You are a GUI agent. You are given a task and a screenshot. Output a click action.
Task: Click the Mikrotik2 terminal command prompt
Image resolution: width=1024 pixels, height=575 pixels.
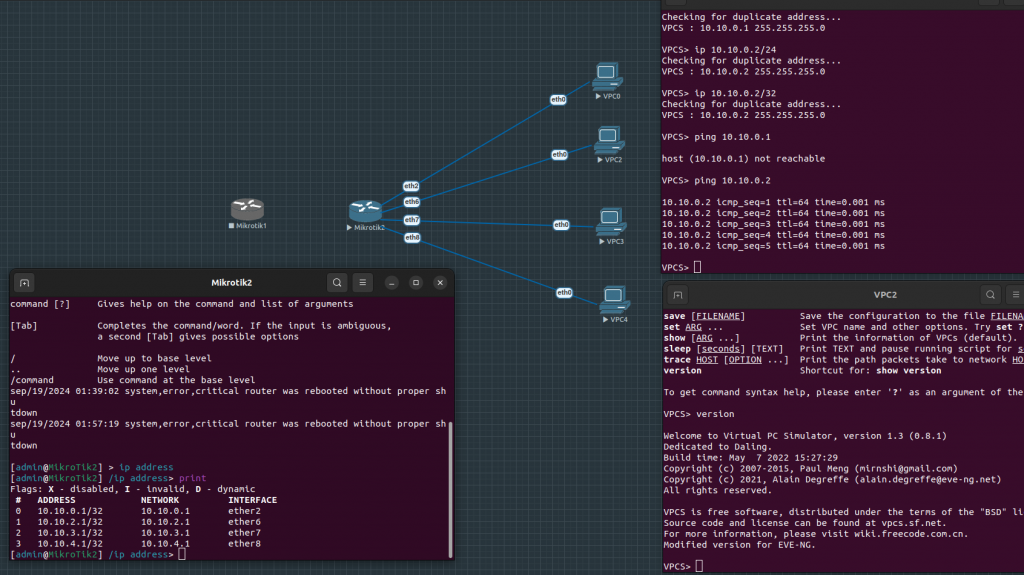98,555
